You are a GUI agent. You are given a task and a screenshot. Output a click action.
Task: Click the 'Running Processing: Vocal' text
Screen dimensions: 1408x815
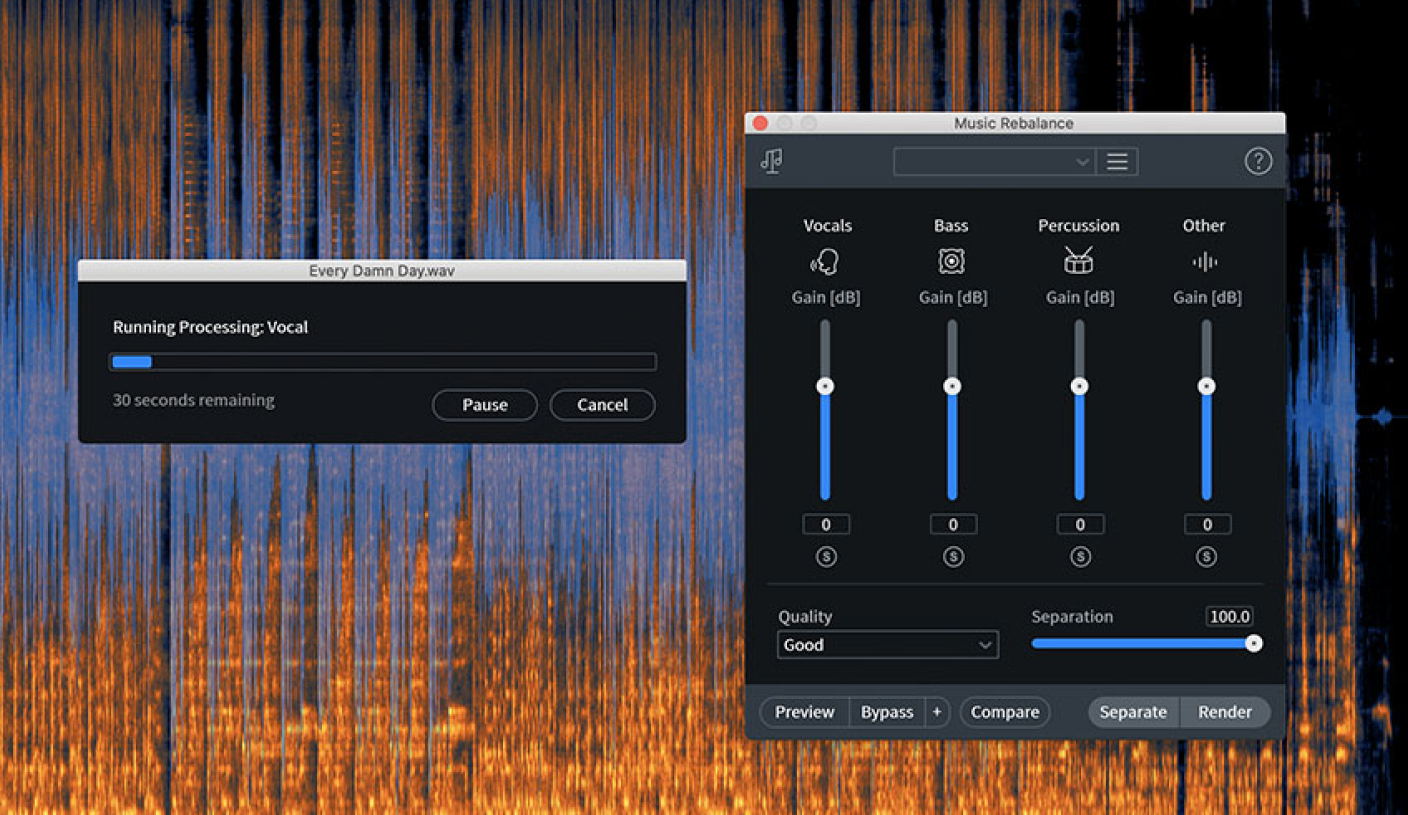210,327
